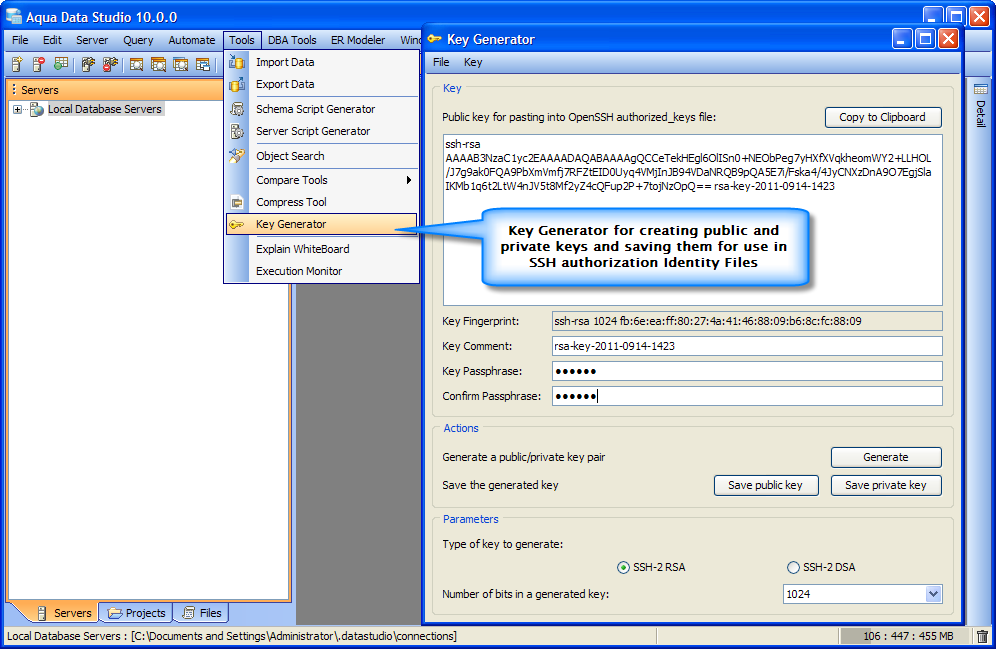Screen dimensions: 996x649
Task: Click the table with green dot toolbar icon
Action: [x=61, y=64]
